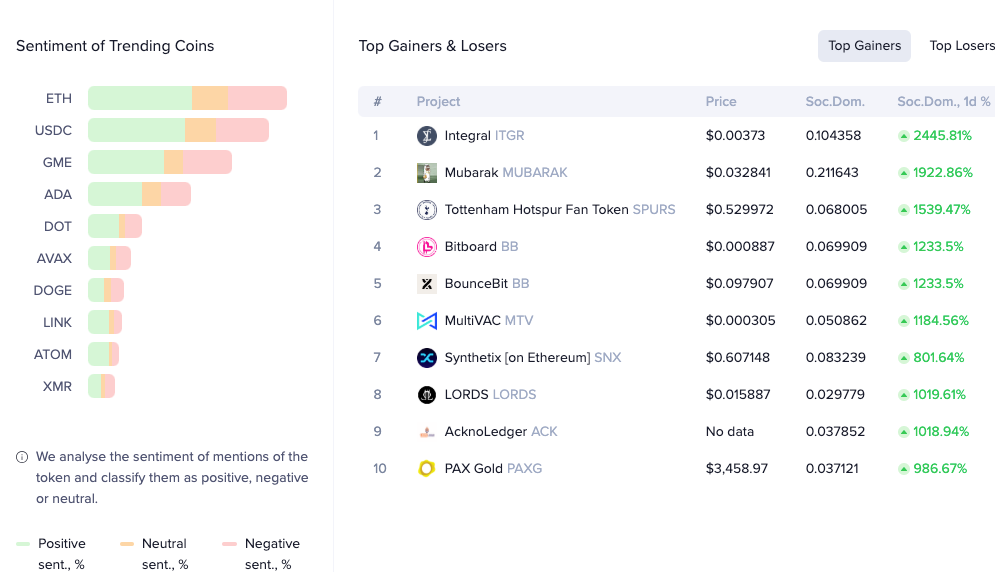
Task: Click the Synthetix SNX logo
Action: (426, 357)
